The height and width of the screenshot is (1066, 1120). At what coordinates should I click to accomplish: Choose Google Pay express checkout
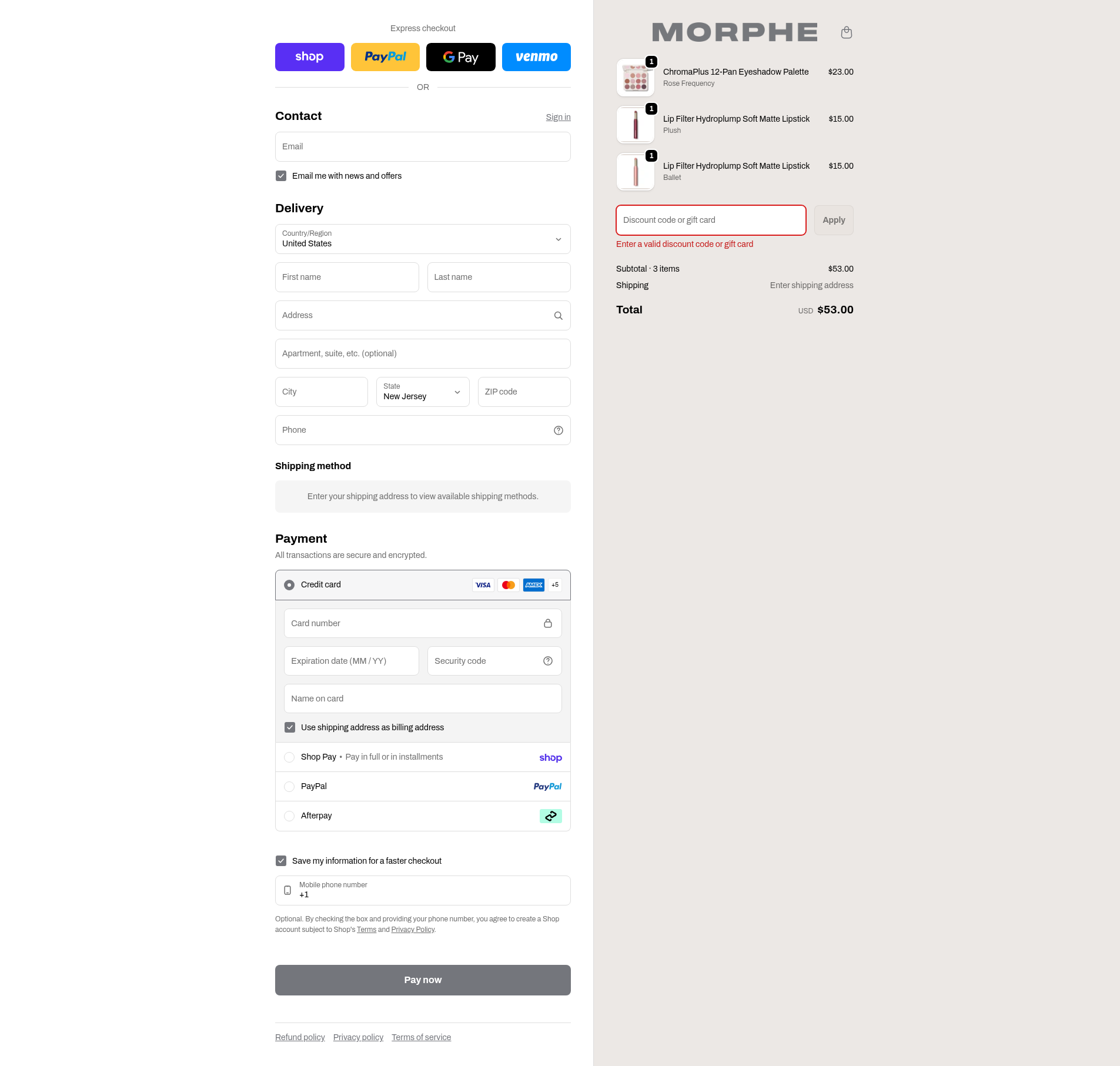[460, 57]
